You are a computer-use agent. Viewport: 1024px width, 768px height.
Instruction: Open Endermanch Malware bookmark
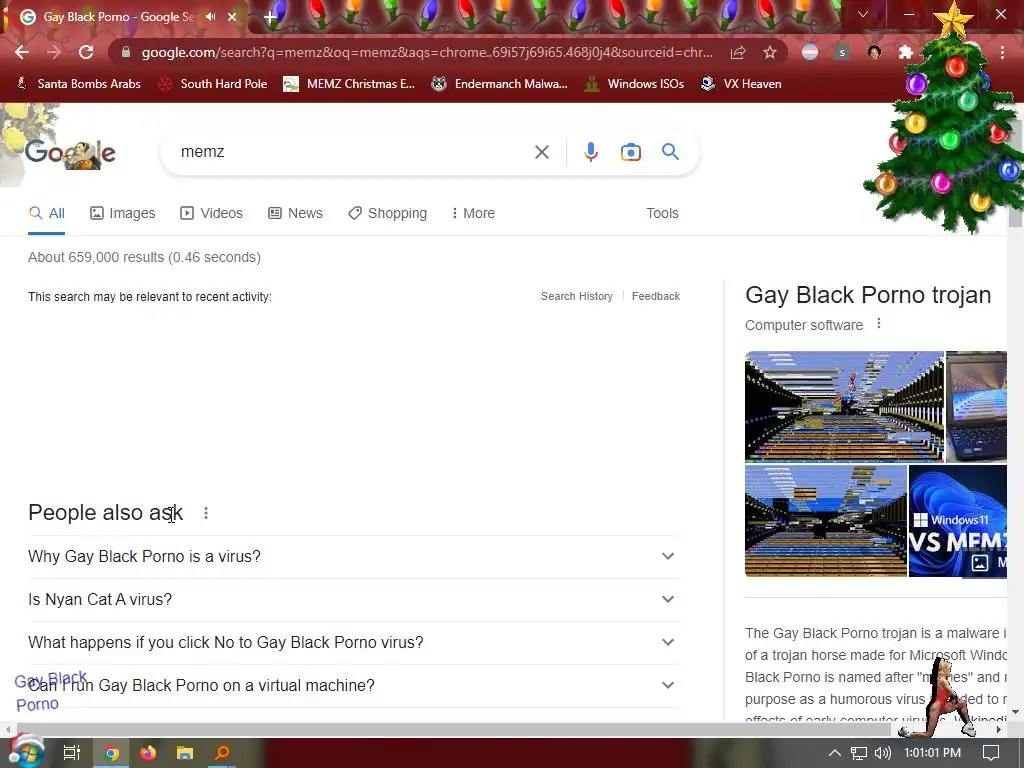coord(500,84)
